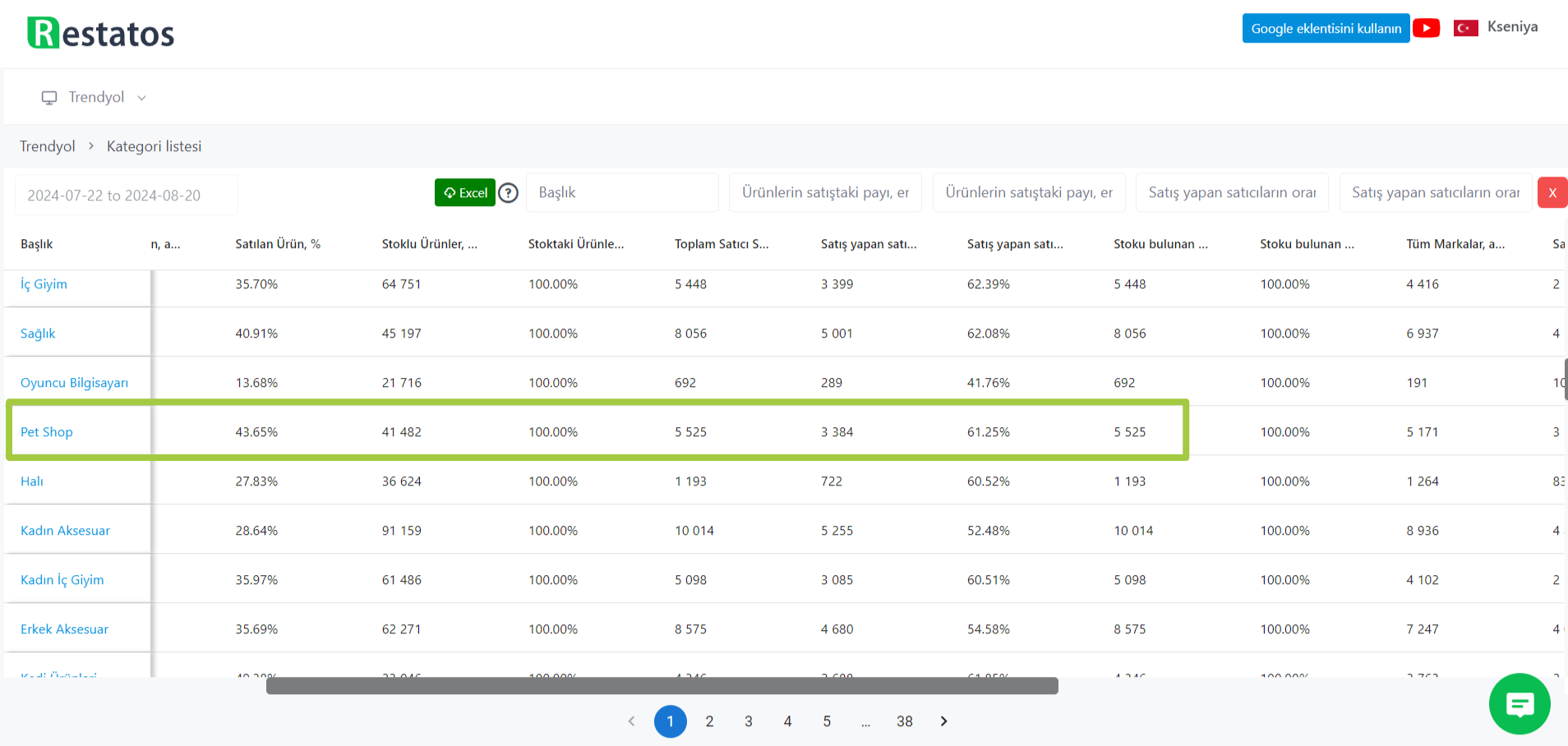Screen dimensions: 1568x746
Task: Click pagination ellipsis to jump pages
Action: [865, 722]
